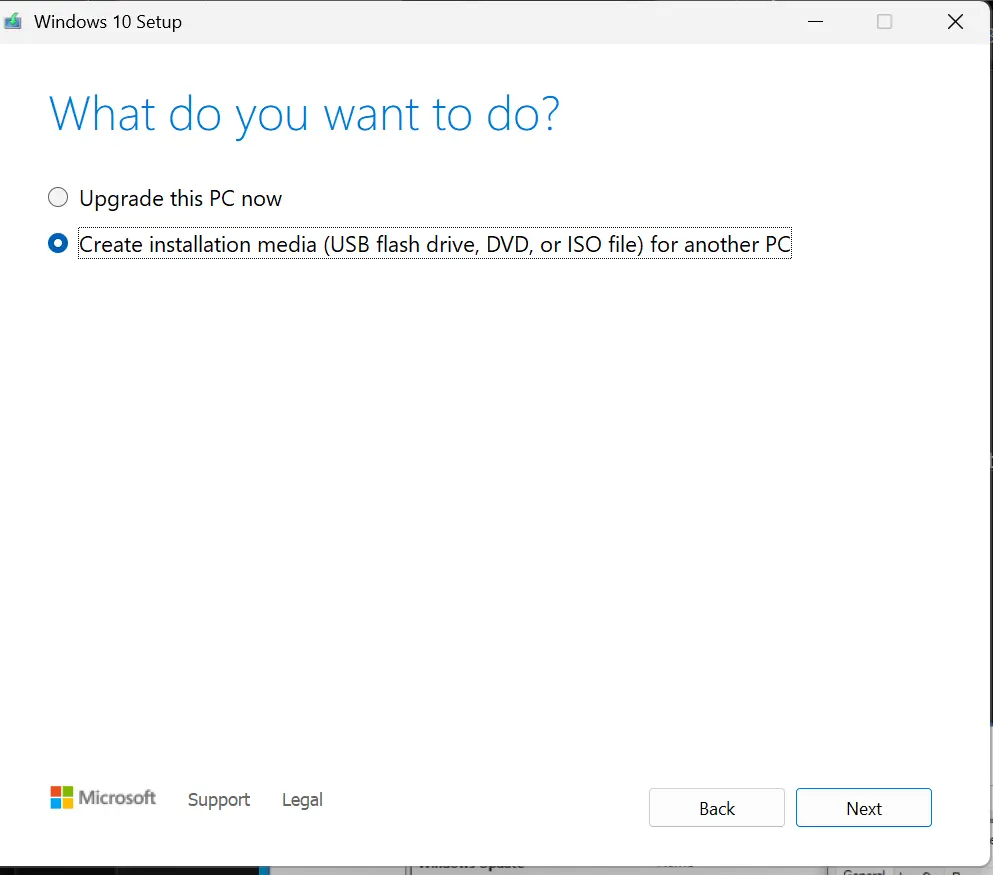Click the "Windows 10 Setup" title text

(108, 22)
